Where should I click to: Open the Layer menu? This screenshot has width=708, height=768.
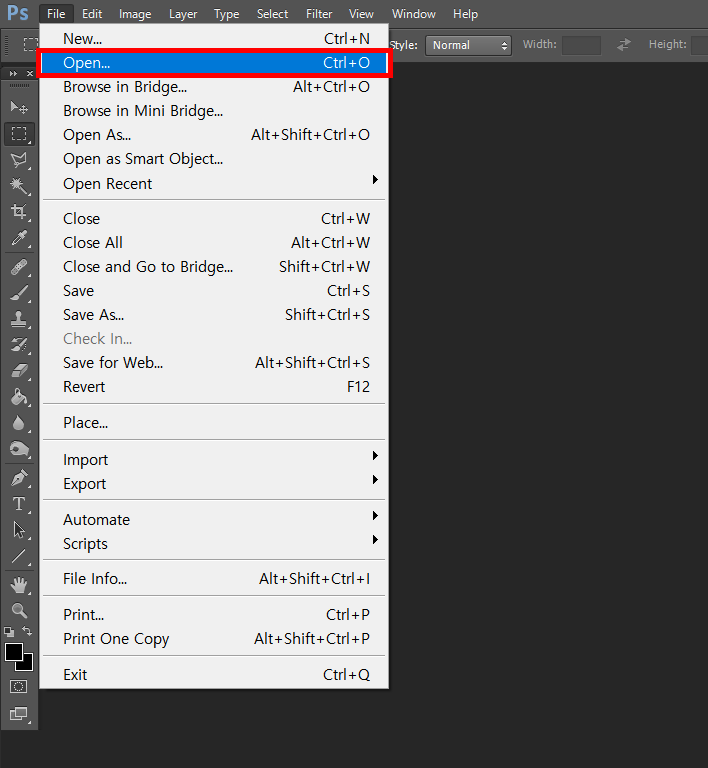point(183,14)
